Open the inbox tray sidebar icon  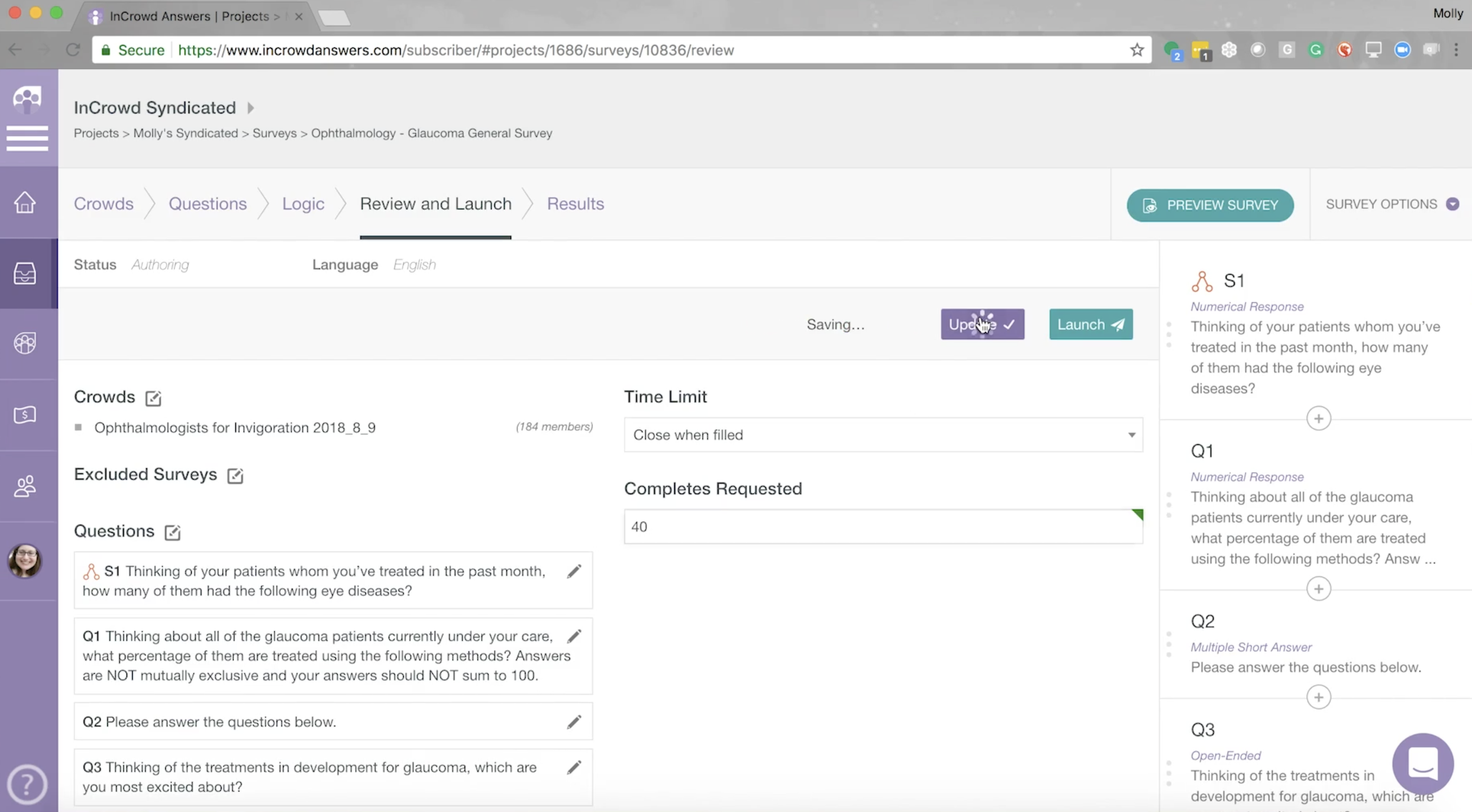25,273
